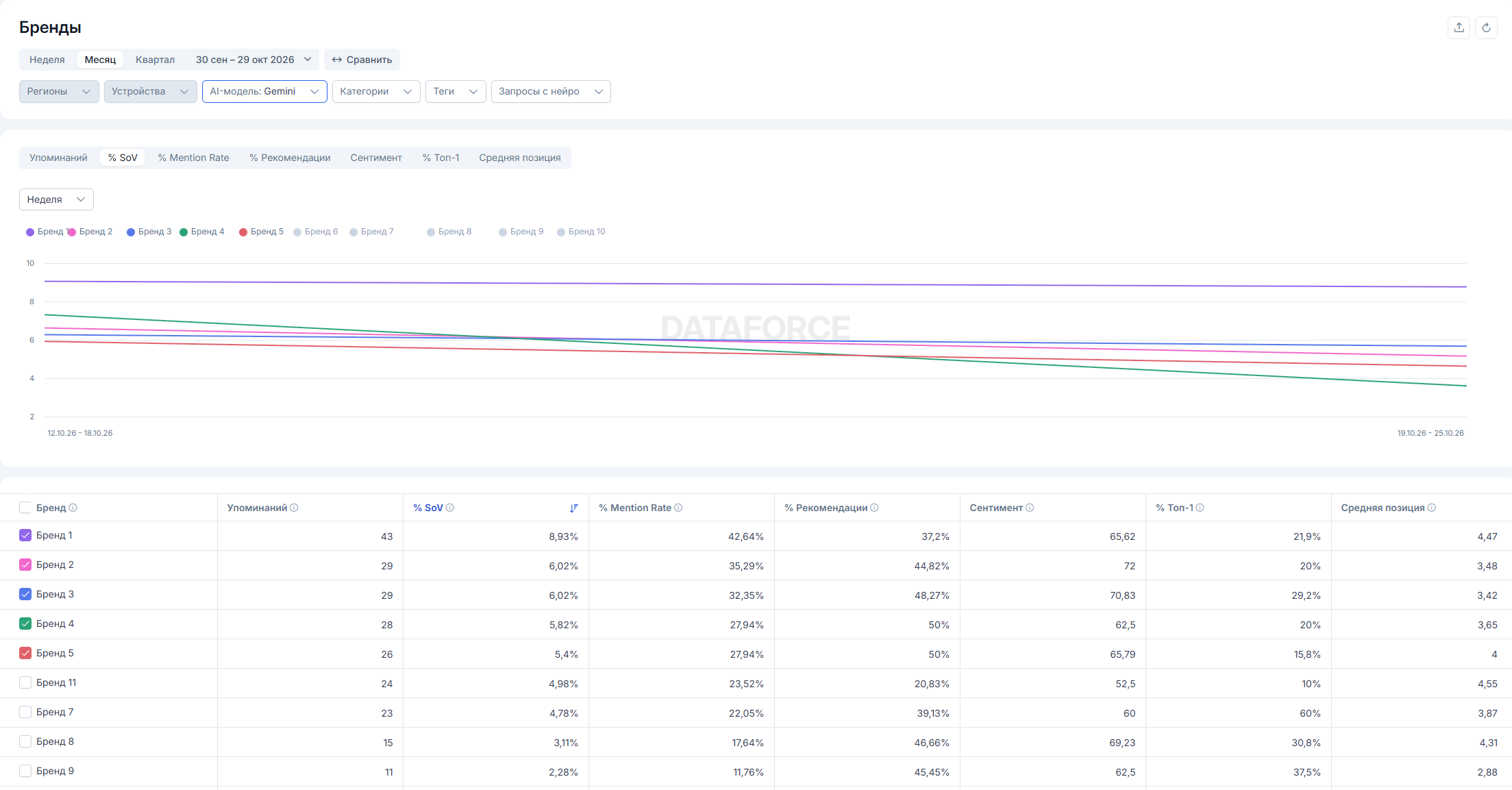Select the Неделя period button
This screenshot has width=1512, height=790.
[47, 60]
